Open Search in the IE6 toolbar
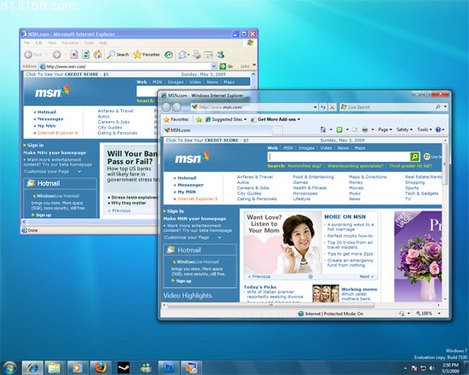 tap(118, 54)
